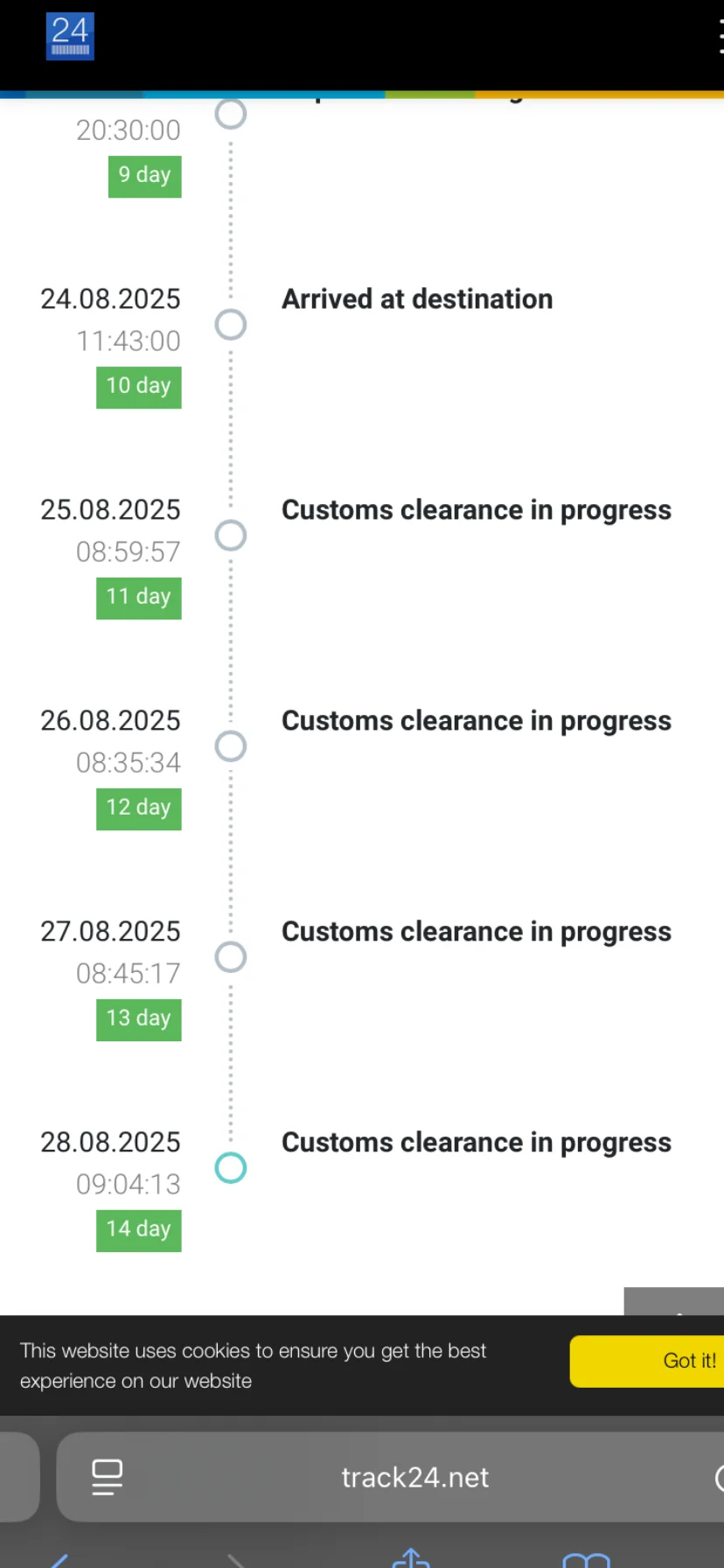Click the 14 day green badge
This screenshot has width=724, height=1568.
click(x=139, y=1229)
